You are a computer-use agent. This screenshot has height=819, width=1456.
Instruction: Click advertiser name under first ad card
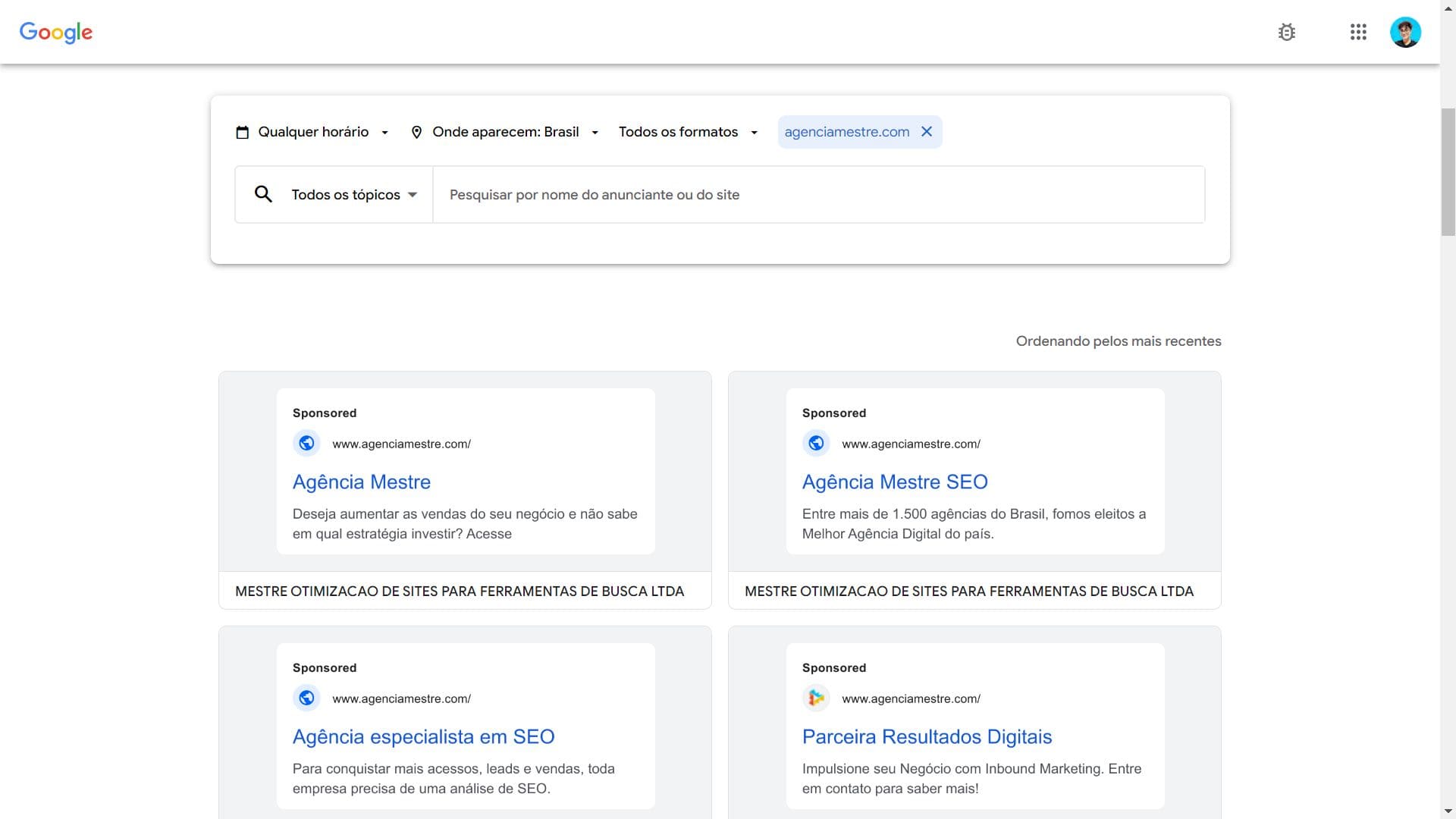460,591
